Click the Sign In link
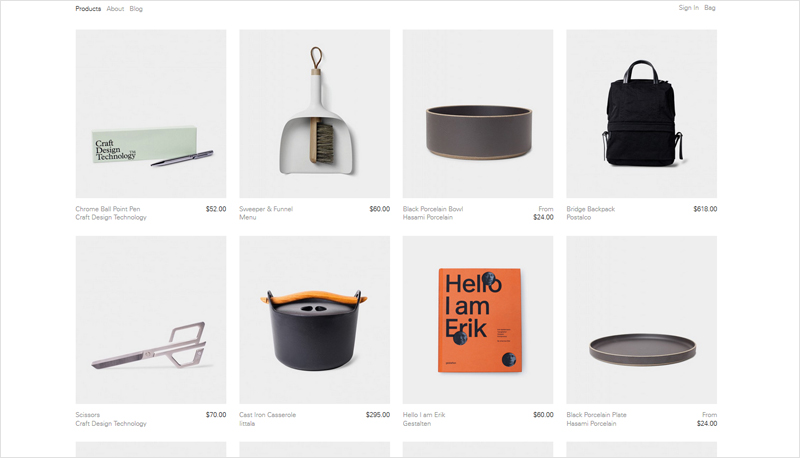 (x=688, y=8)
